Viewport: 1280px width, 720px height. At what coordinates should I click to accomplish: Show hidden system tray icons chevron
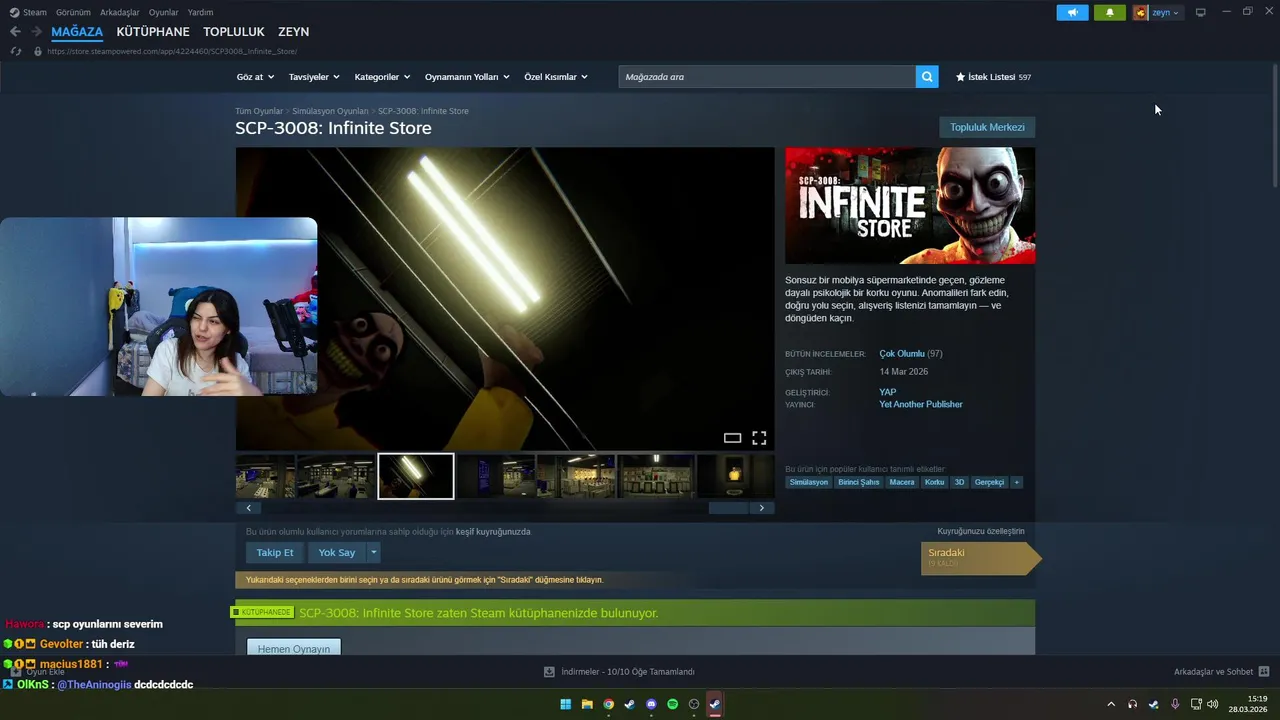[x=1110, y=704]
